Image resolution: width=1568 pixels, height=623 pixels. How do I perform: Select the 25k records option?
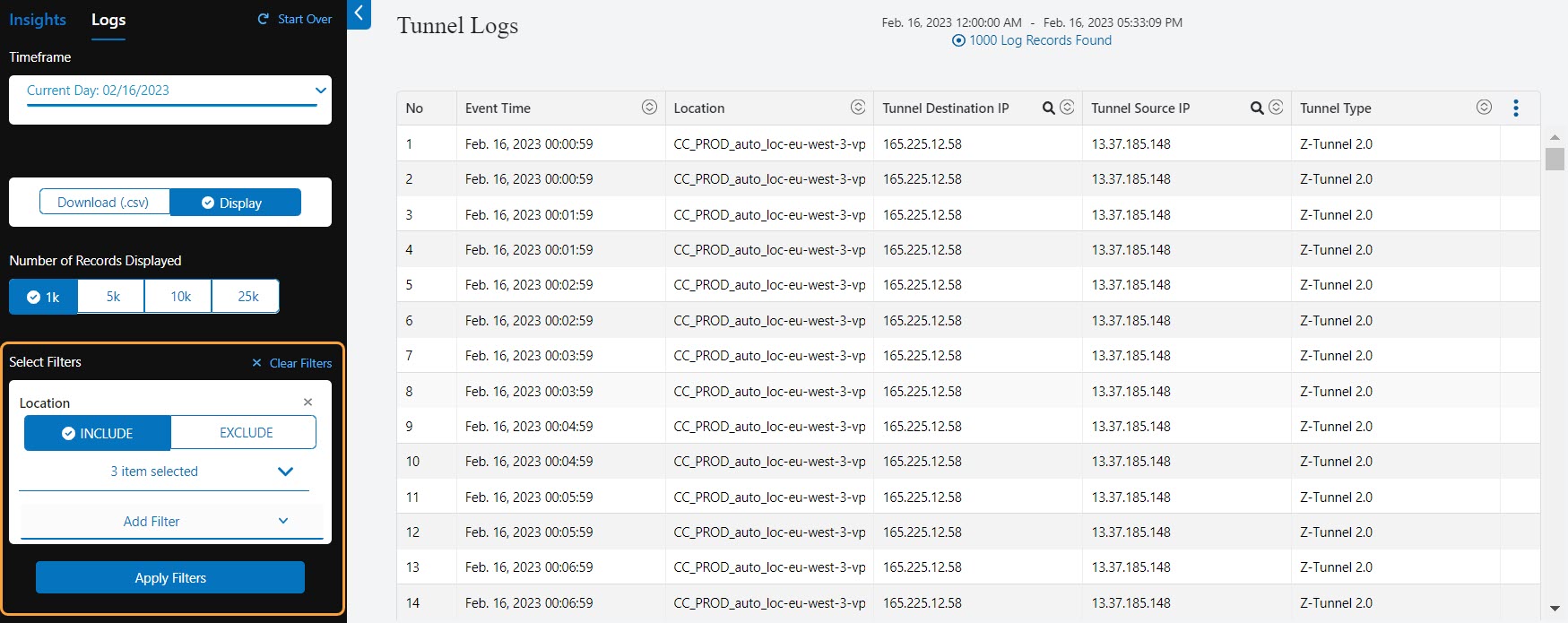point(247,297)
